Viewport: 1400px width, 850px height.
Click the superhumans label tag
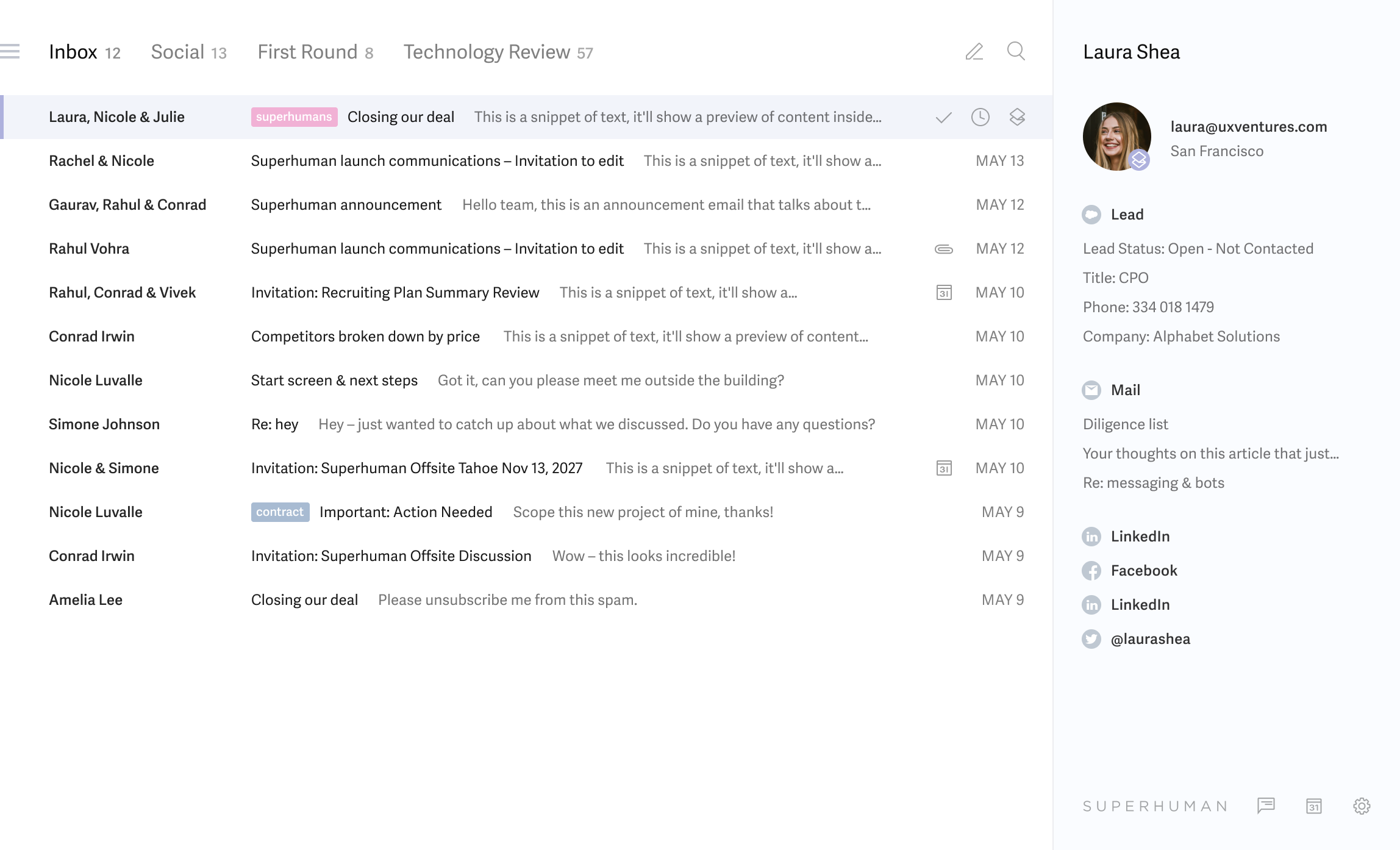[294, 117]
